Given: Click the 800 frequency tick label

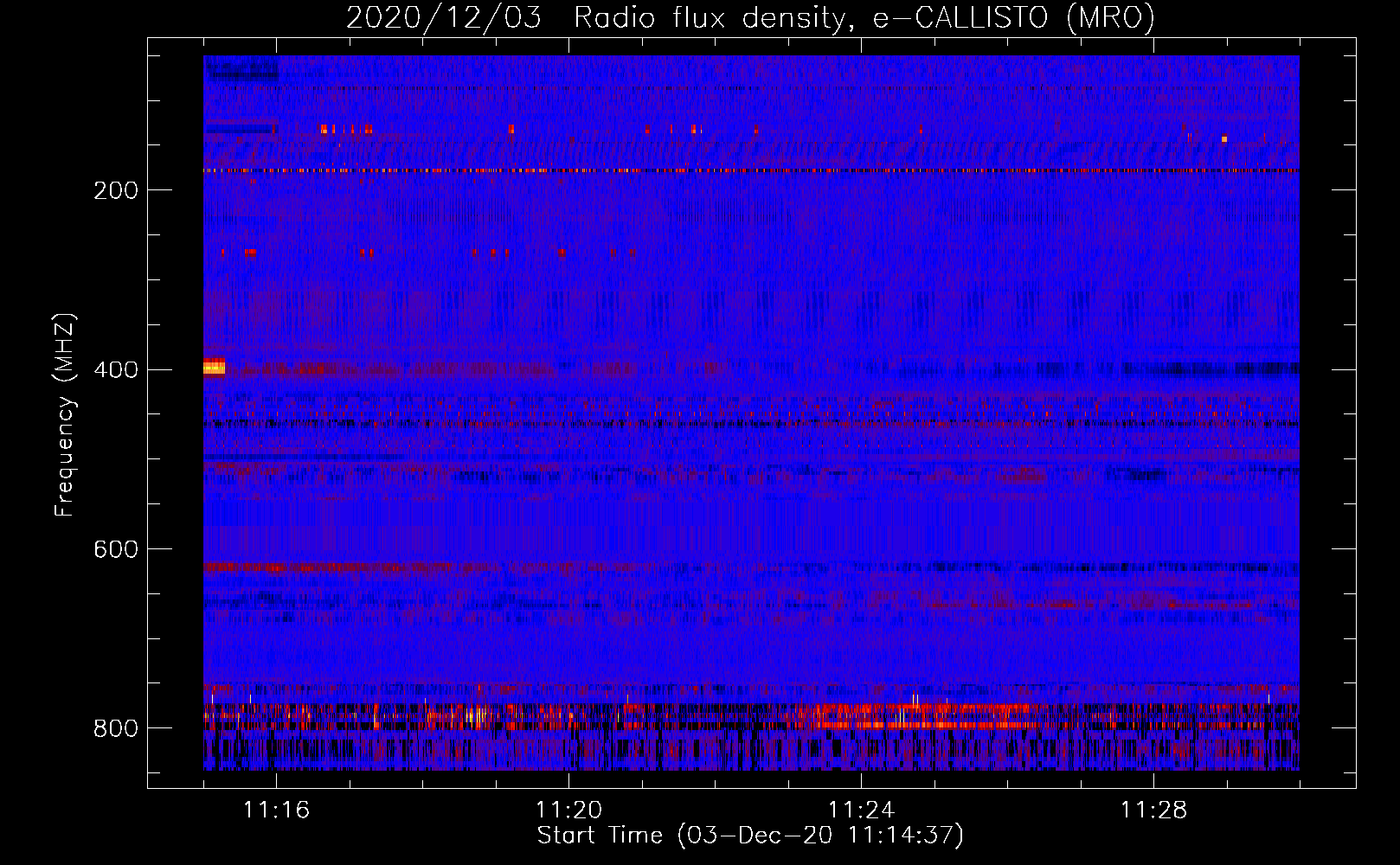Looking at the screenshot, I should pyautogui.click(x=116, y=729).
